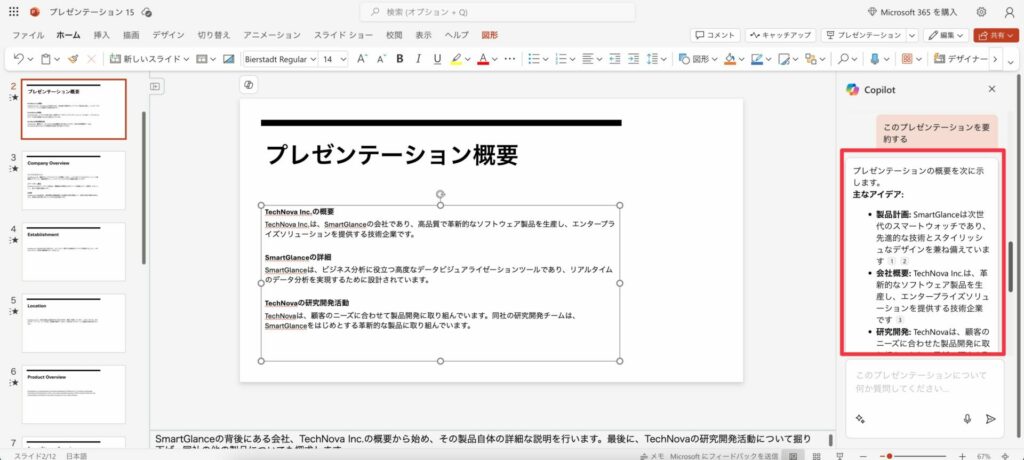This screenshot has width=1024, height=460.
Task: Toggle the bulleted list
Action: (x=534, y=59)
